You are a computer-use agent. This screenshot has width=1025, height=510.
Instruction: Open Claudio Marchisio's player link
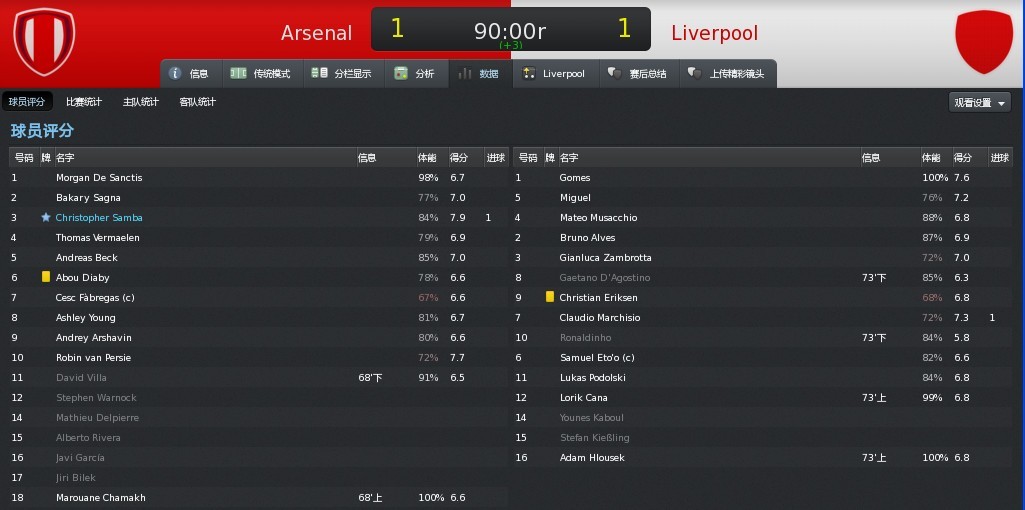pos(599,318)
